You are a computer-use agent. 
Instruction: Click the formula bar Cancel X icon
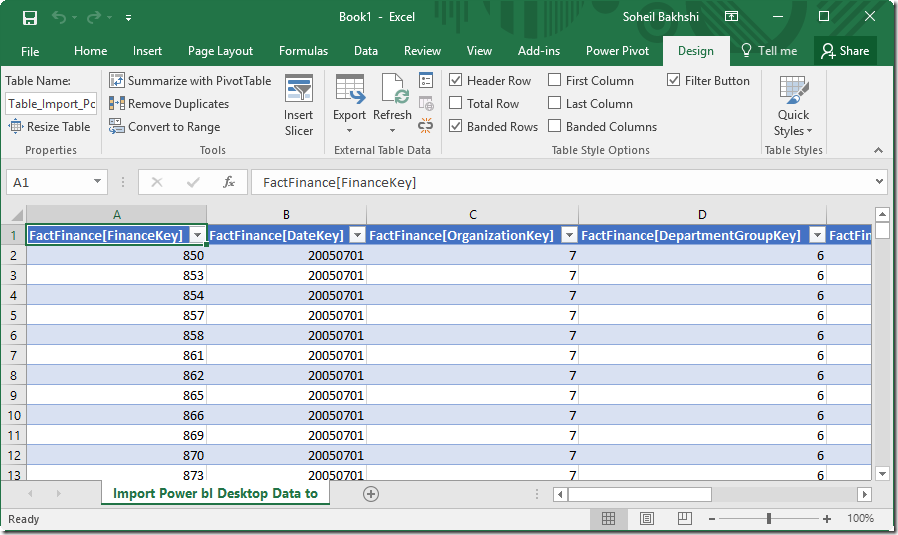point(156,182)
